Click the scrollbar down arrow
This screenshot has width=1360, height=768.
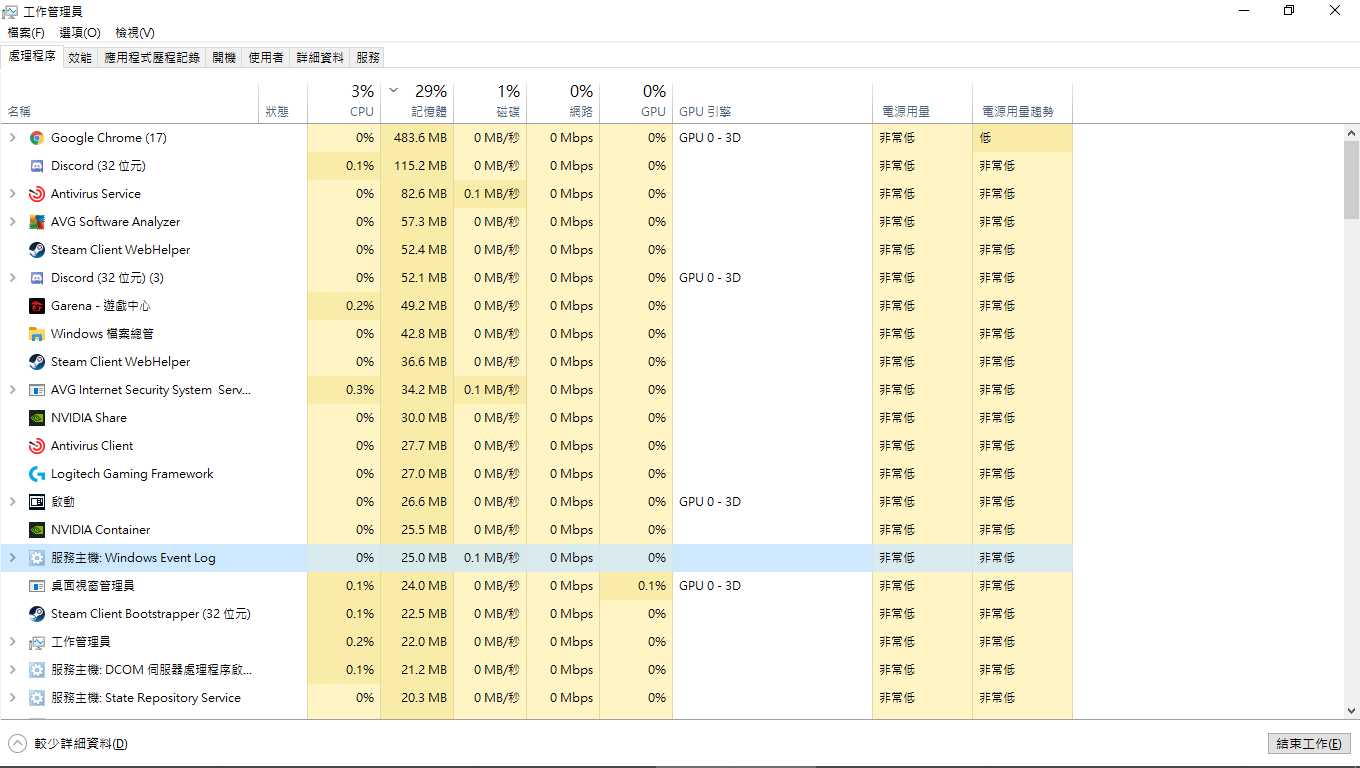[x=1351, y=712]
